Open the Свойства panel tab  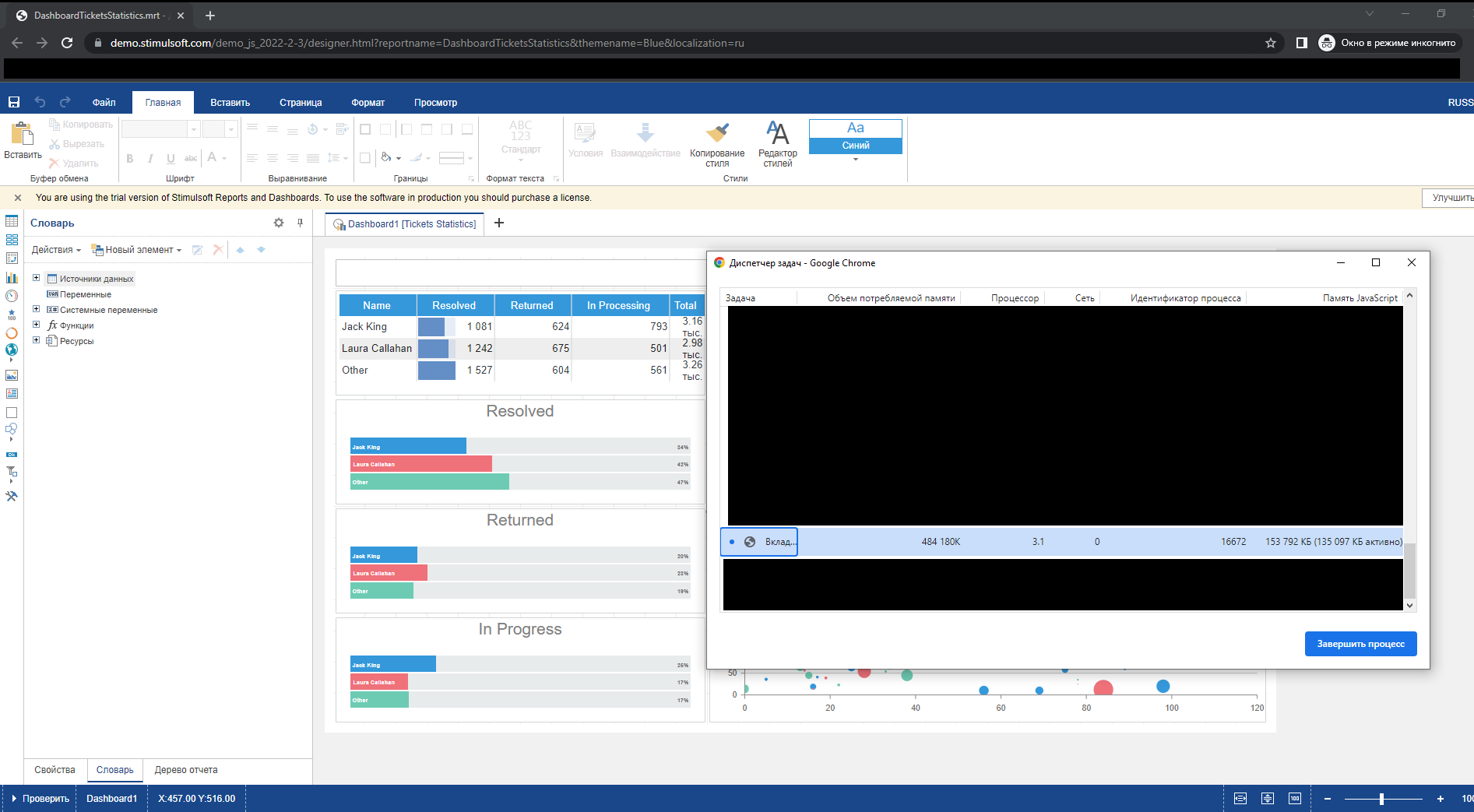pos(55,770)
